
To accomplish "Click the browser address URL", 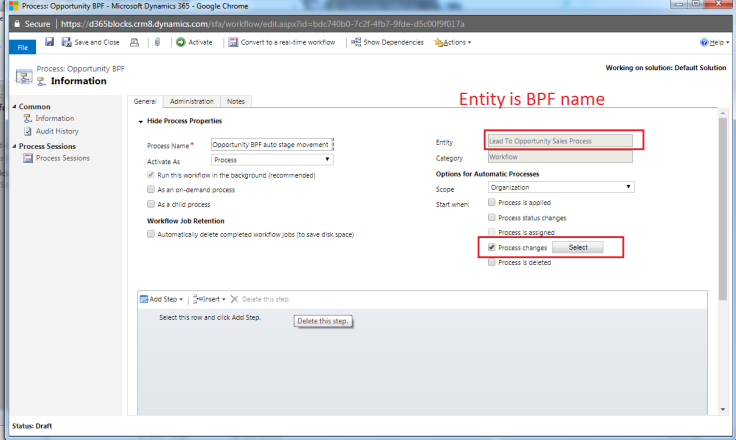I will (x=262, y=24).
